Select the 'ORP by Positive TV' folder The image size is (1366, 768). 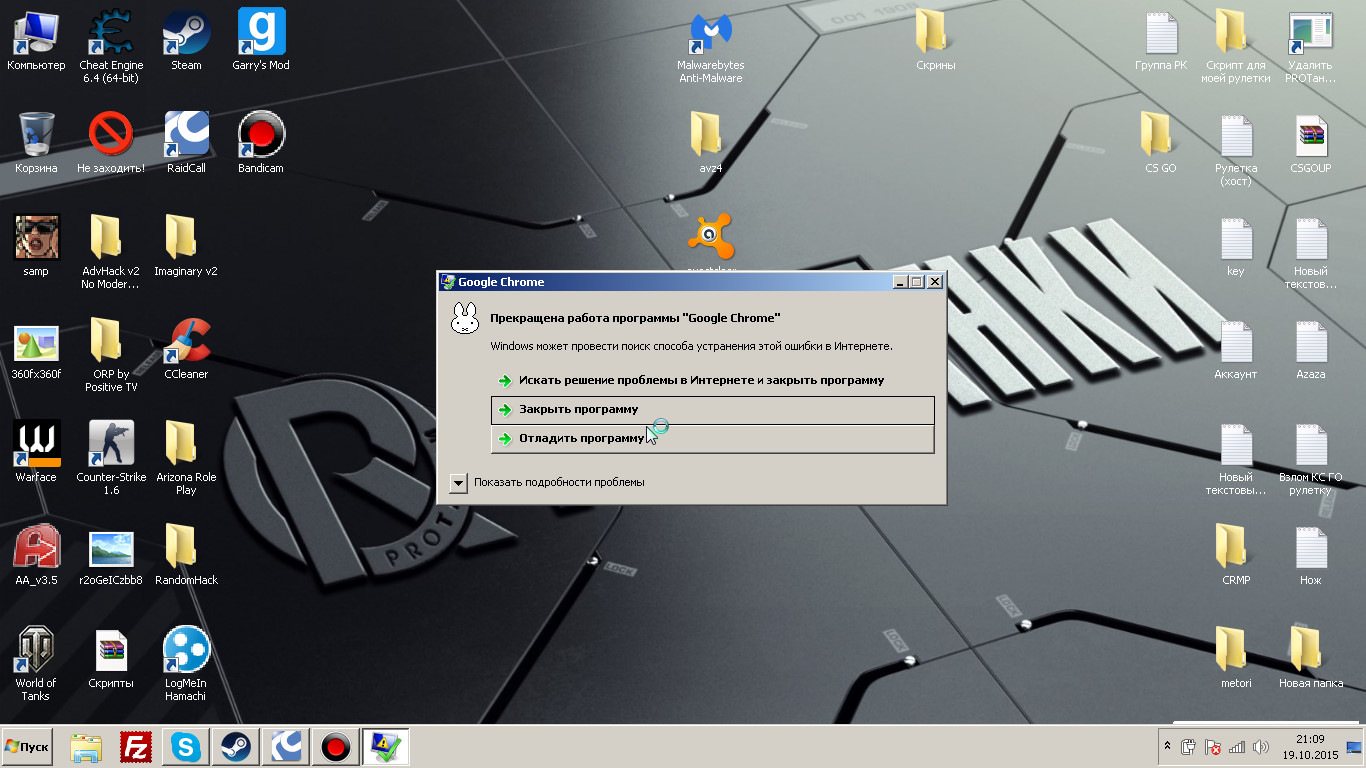coord(110,355)
